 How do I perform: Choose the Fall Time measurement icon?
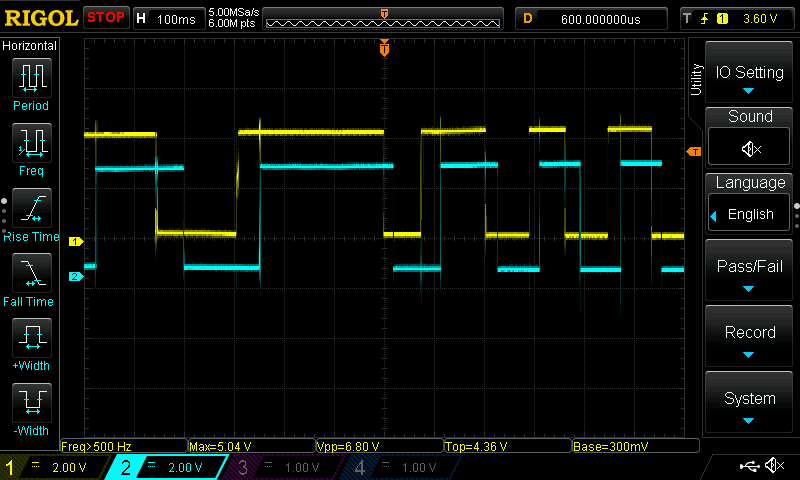tap(31, 272)
